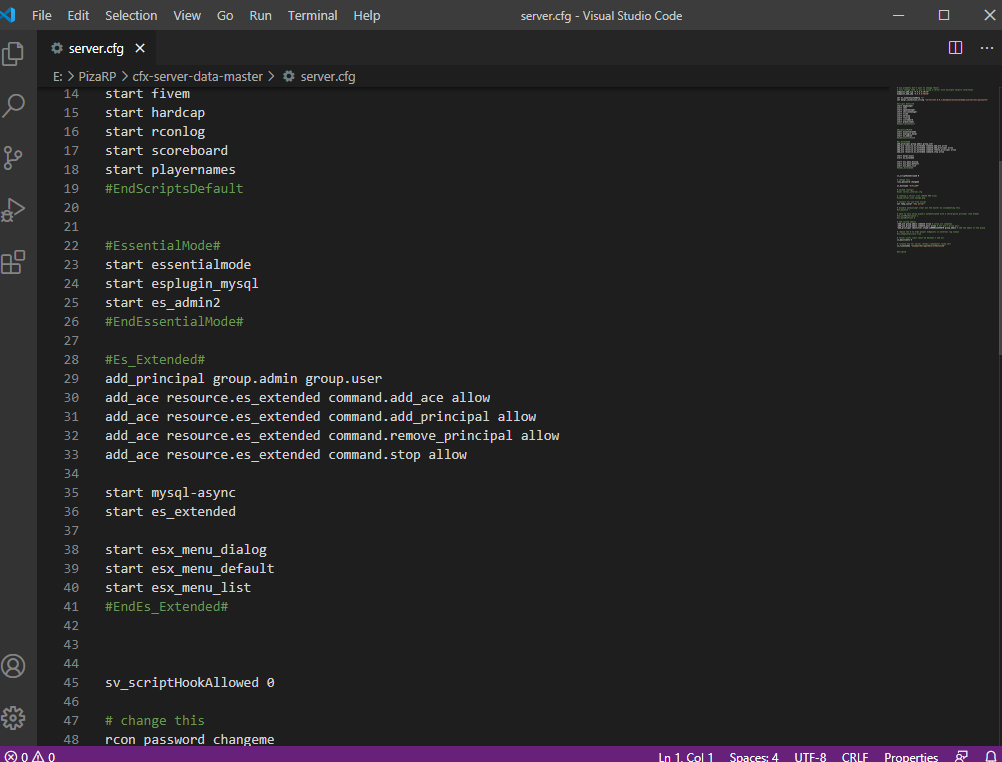
Task: Open Go to Line via Ln 1, Col 1
Action: 686,756
